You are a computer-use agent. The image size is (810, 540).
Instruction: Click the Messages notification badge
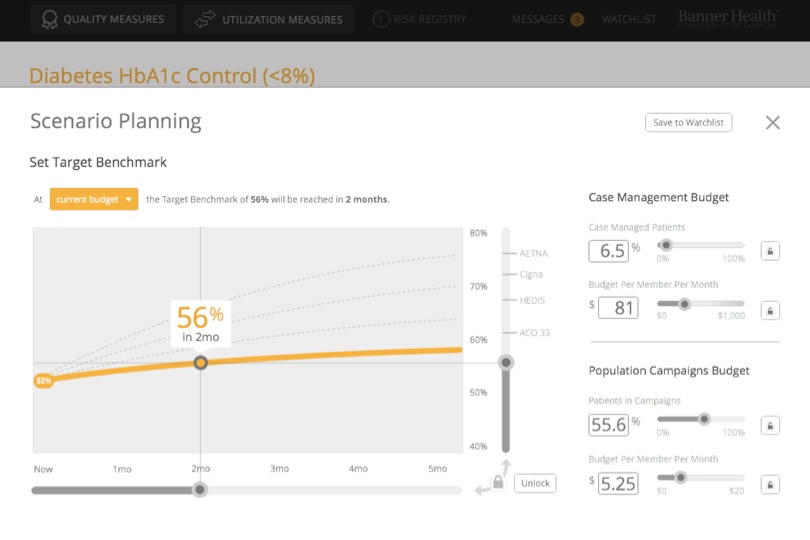577,19
